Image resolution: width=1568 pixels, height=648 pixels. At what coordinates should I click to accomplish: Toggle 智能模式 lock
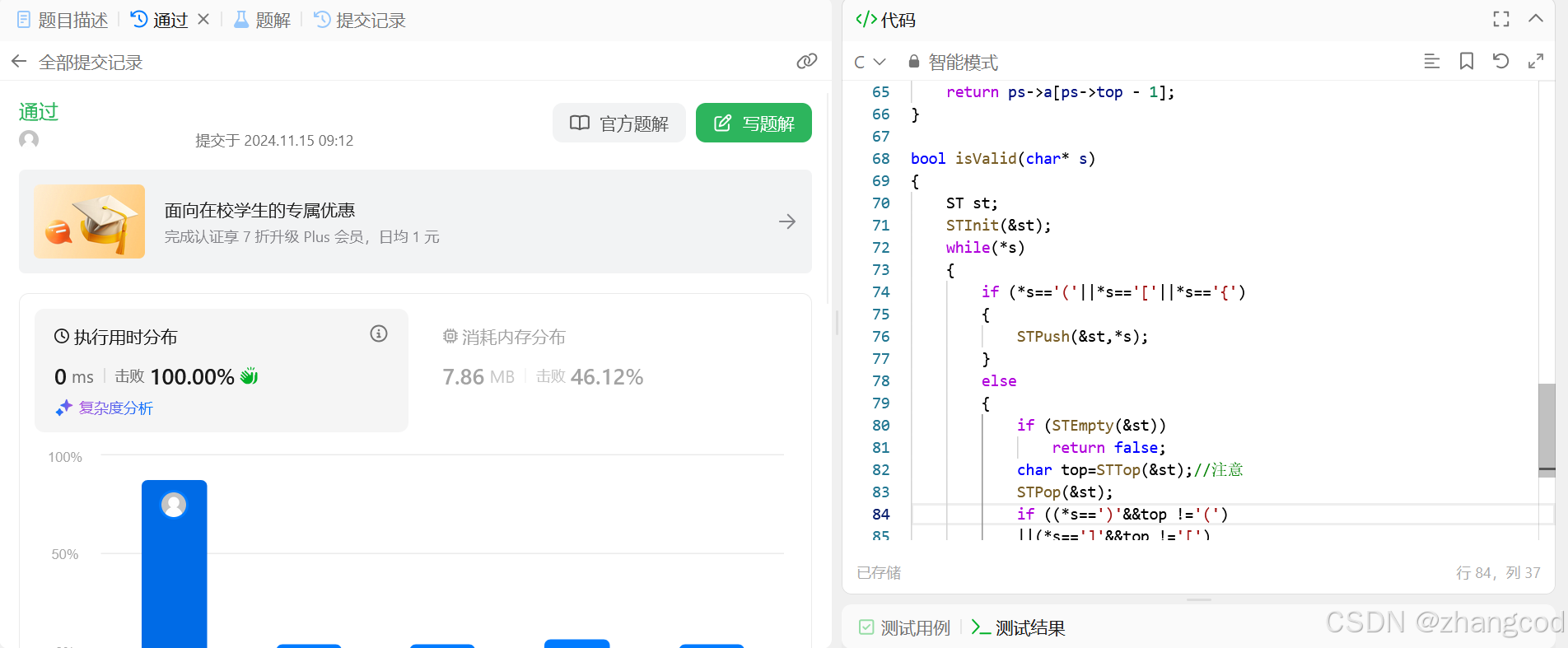tap(953, 62)
